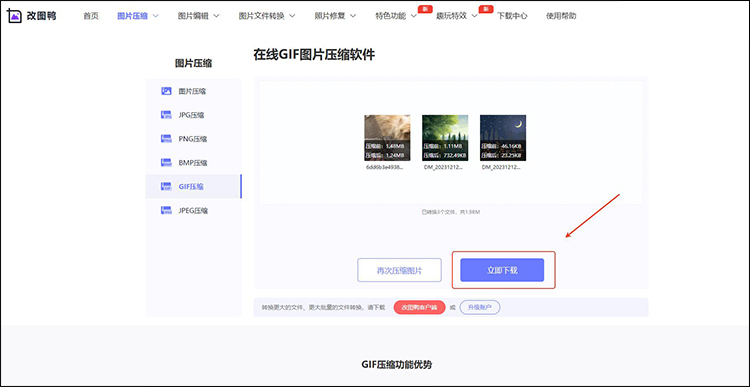The width and height of the screenshot is (750, 387).
Task: Open the 趣玩特效 navigation menu
Action: [x=451, y=16]
